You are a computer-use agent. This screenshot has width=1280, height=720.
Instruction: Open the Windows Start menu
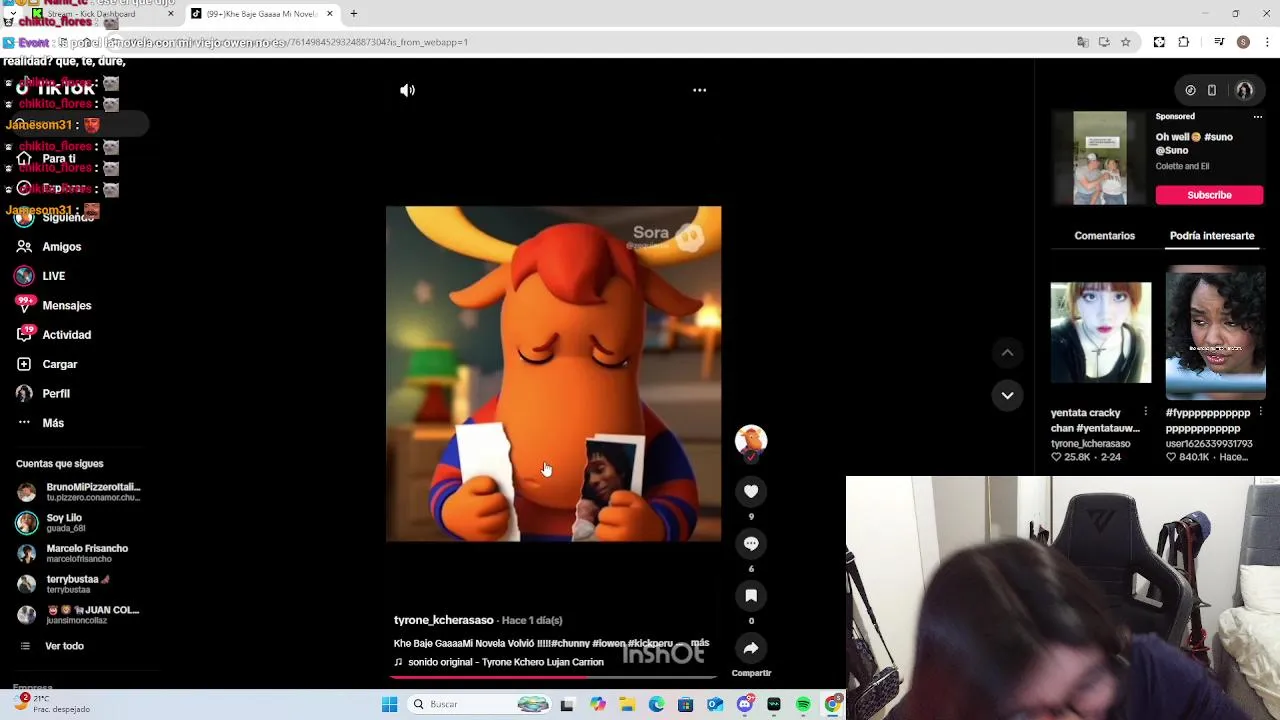click(x=390, y=704)
